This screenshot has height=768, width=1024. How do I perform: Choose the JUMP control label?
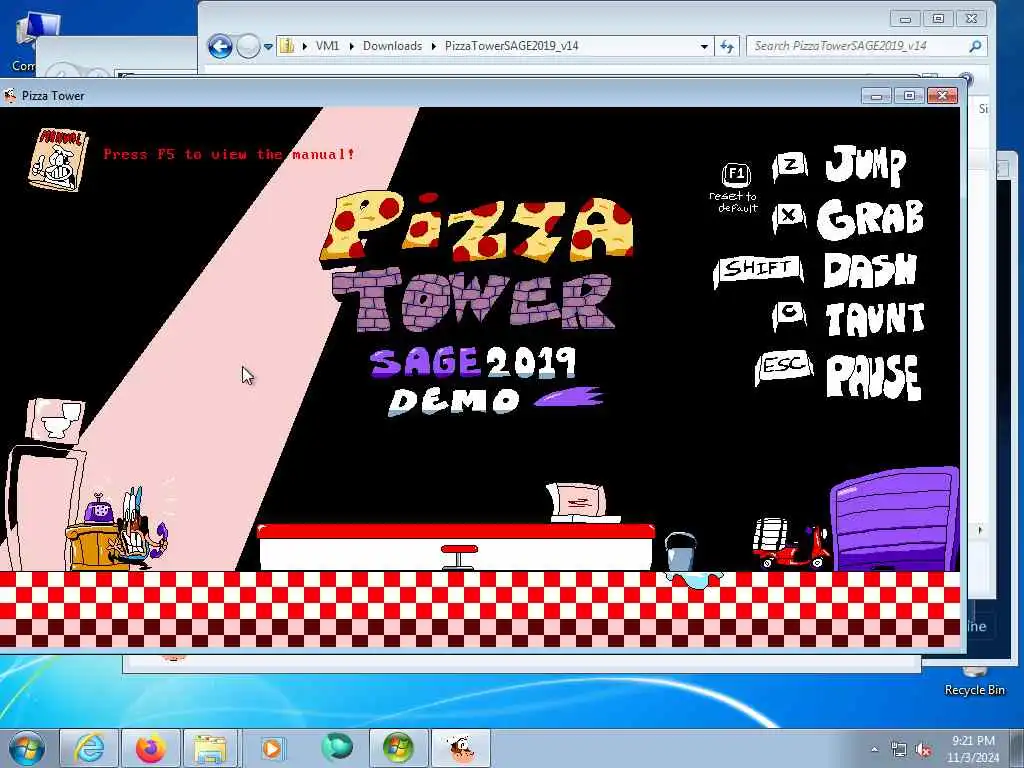[x=865, y=164]
